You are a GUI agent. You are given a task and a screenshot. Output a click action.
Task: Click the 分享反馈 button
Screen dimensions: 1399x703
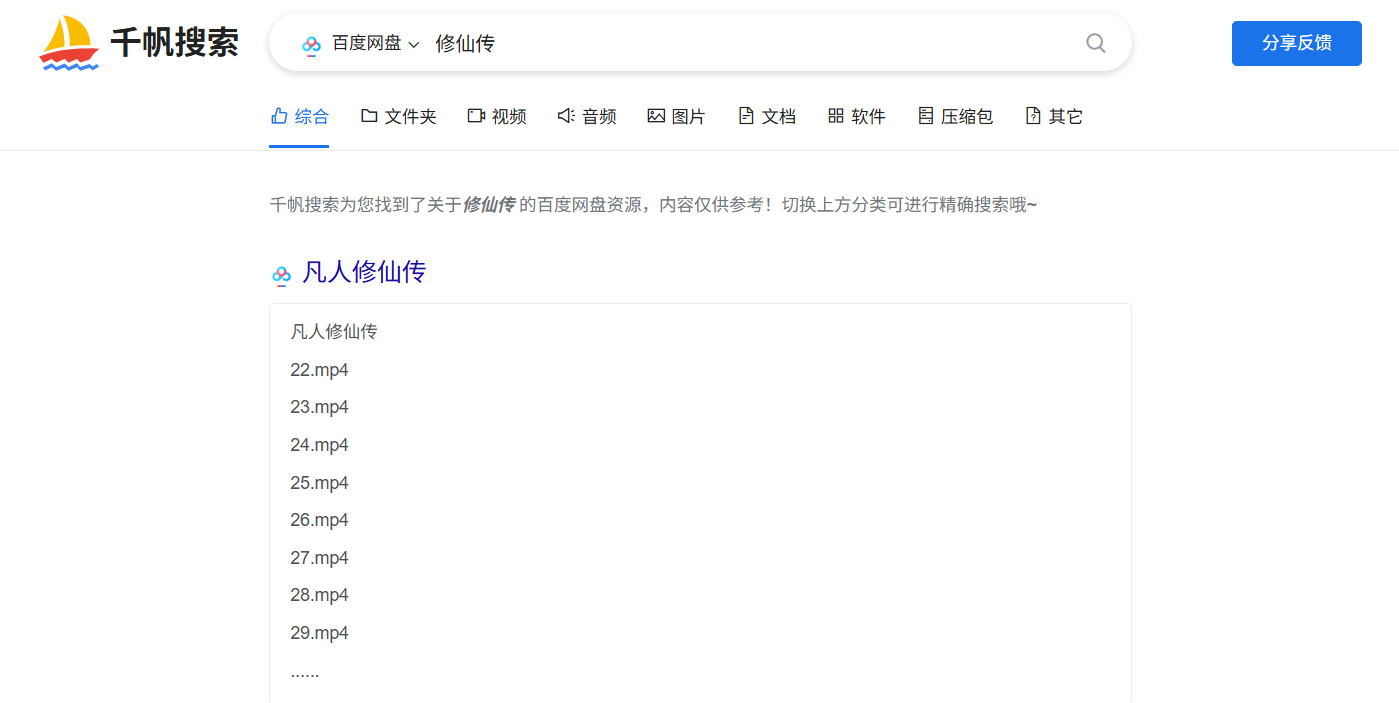1297,43
